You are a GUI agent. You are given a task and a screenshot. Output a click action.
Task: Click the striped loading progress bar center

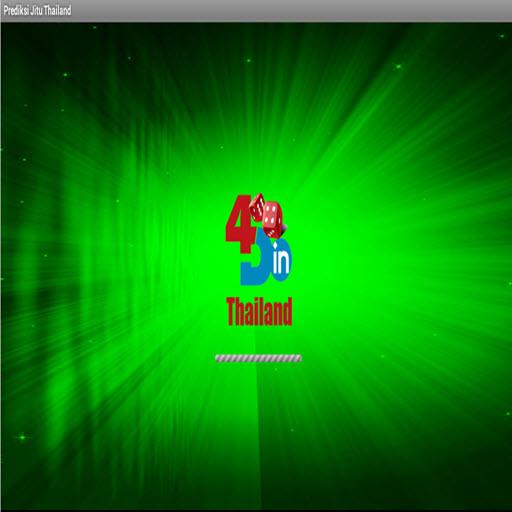258,358
